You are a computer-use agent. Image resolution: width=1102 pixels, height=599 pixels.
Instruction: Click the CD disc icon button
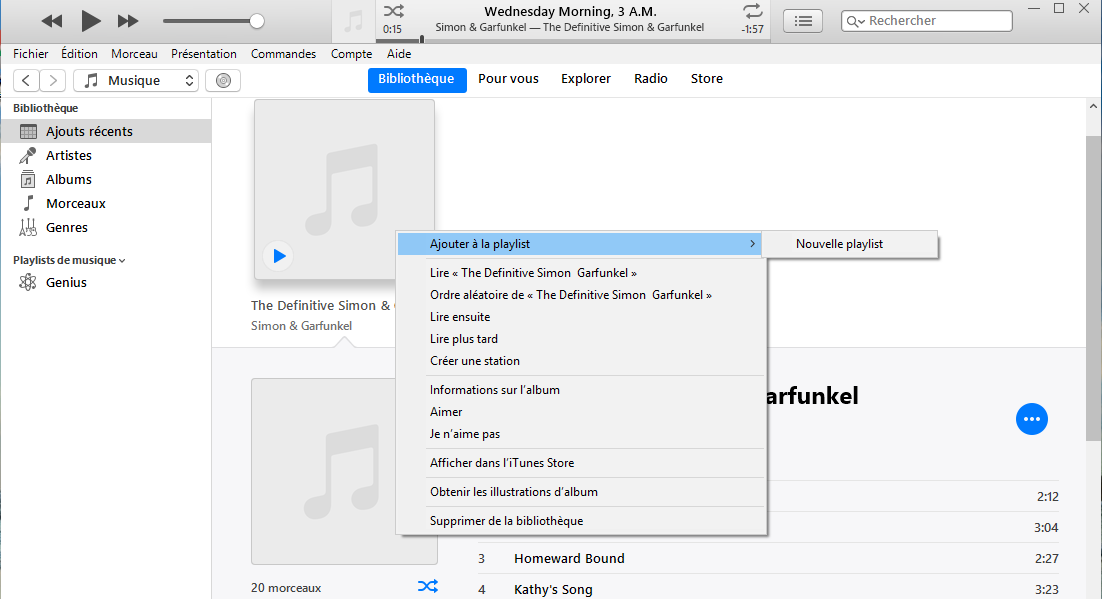tap(223, 80)
